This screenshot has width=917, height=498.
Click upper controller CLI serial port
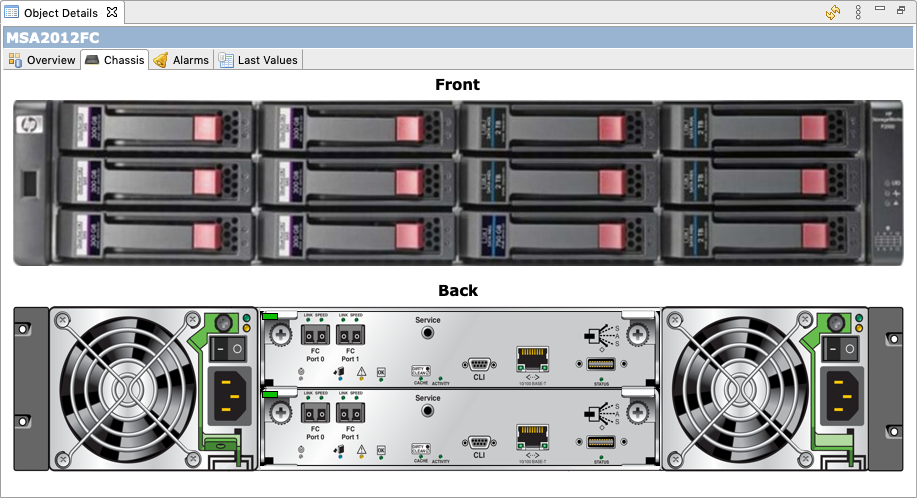pos(479,365)
